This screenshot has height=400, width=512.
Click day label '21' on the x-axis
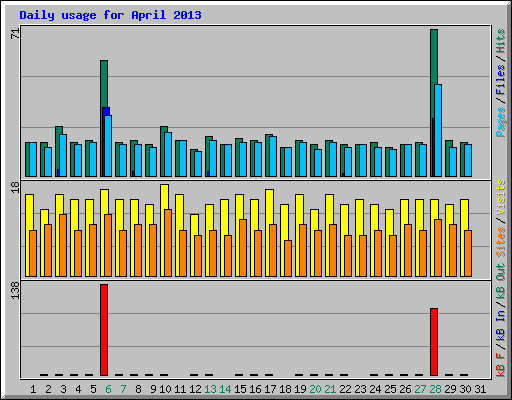330,389
